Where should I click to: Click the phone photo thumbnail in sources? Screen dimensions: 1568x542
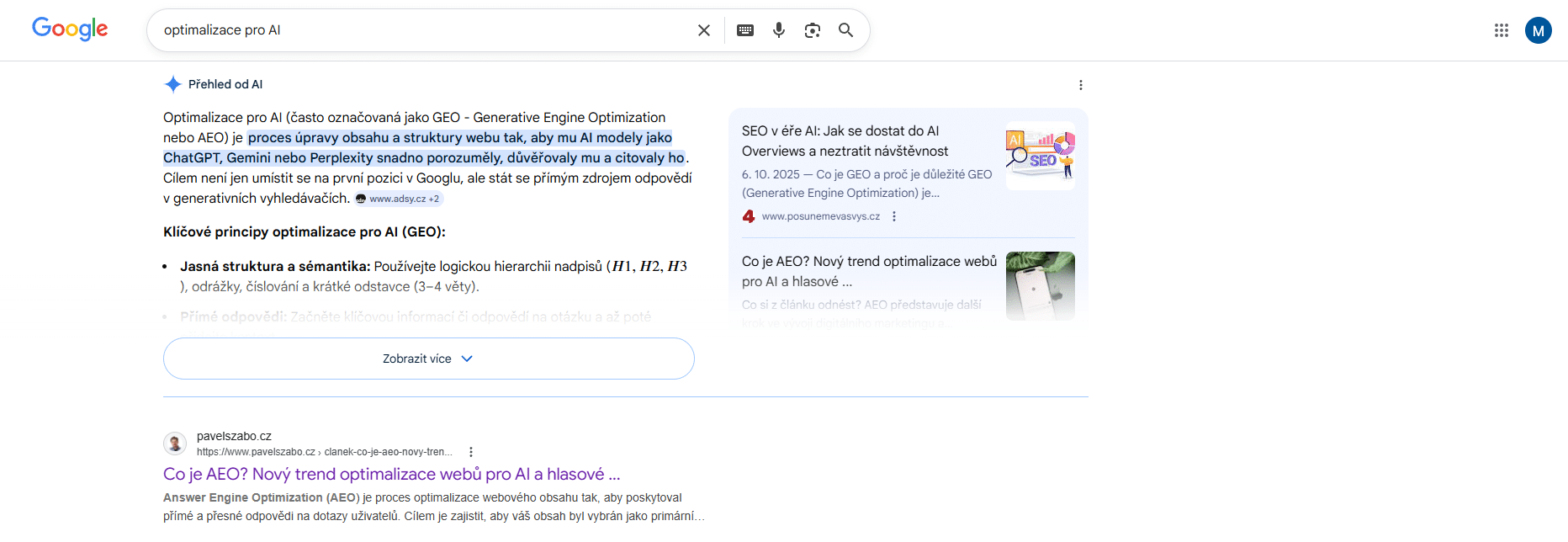pyautogui.click(x=1040, y=285)
